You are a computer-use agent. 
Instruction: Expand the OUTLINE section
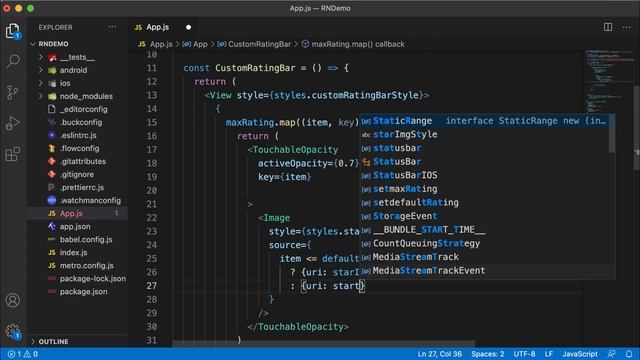[x=78, y=341]
